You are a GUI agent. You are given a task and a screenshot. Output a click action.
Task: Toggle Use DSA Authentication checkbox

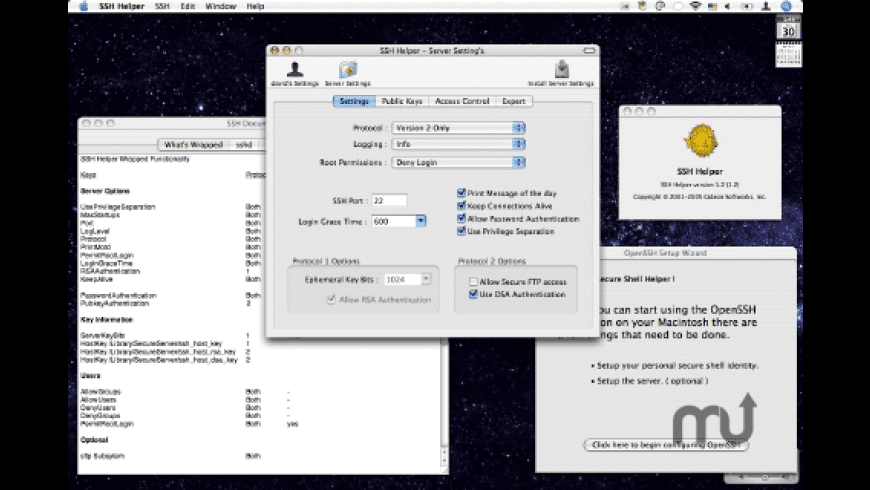[x=473, y=295]
